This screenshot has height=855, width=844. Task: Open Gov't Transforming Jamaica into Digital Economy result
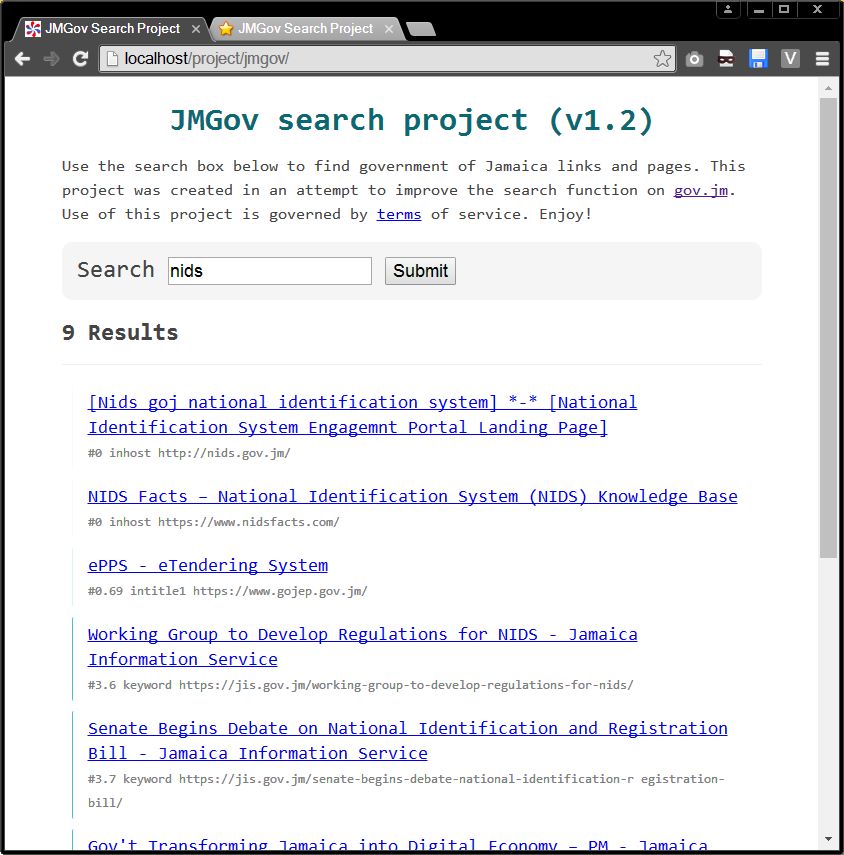pyautogui.click(x=398, y=846)
